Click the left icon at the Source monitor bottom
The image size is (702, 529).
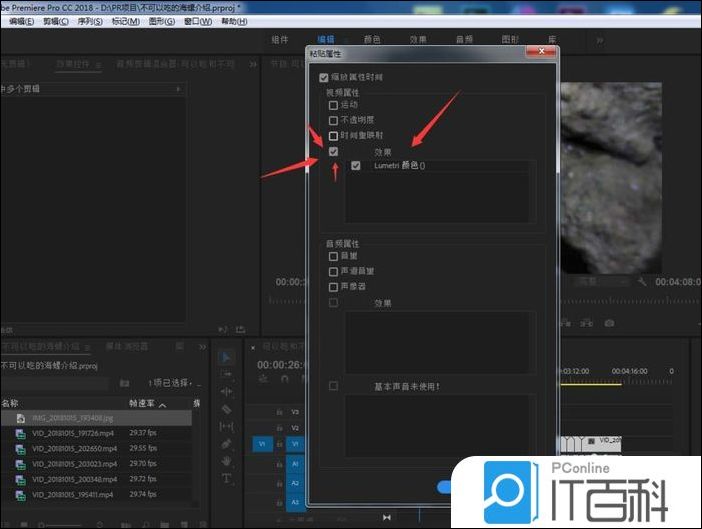[223, 330]
